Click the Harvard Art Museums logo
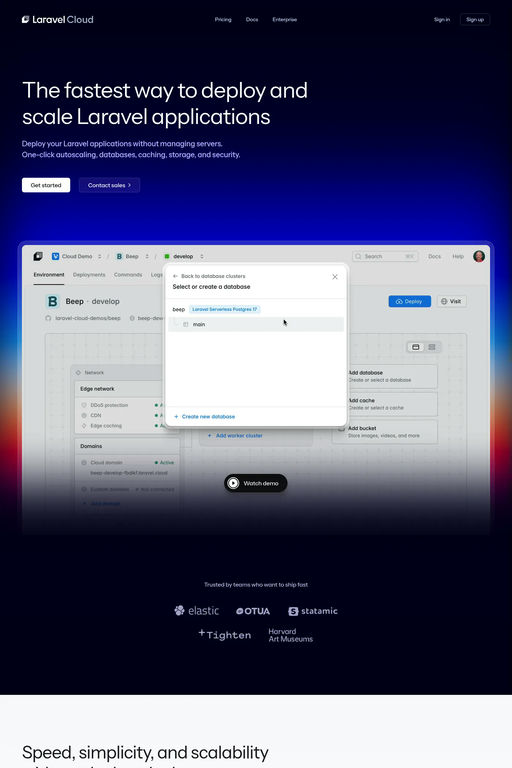The height and width of the screenshot is (768, 512). pos(291,635)
